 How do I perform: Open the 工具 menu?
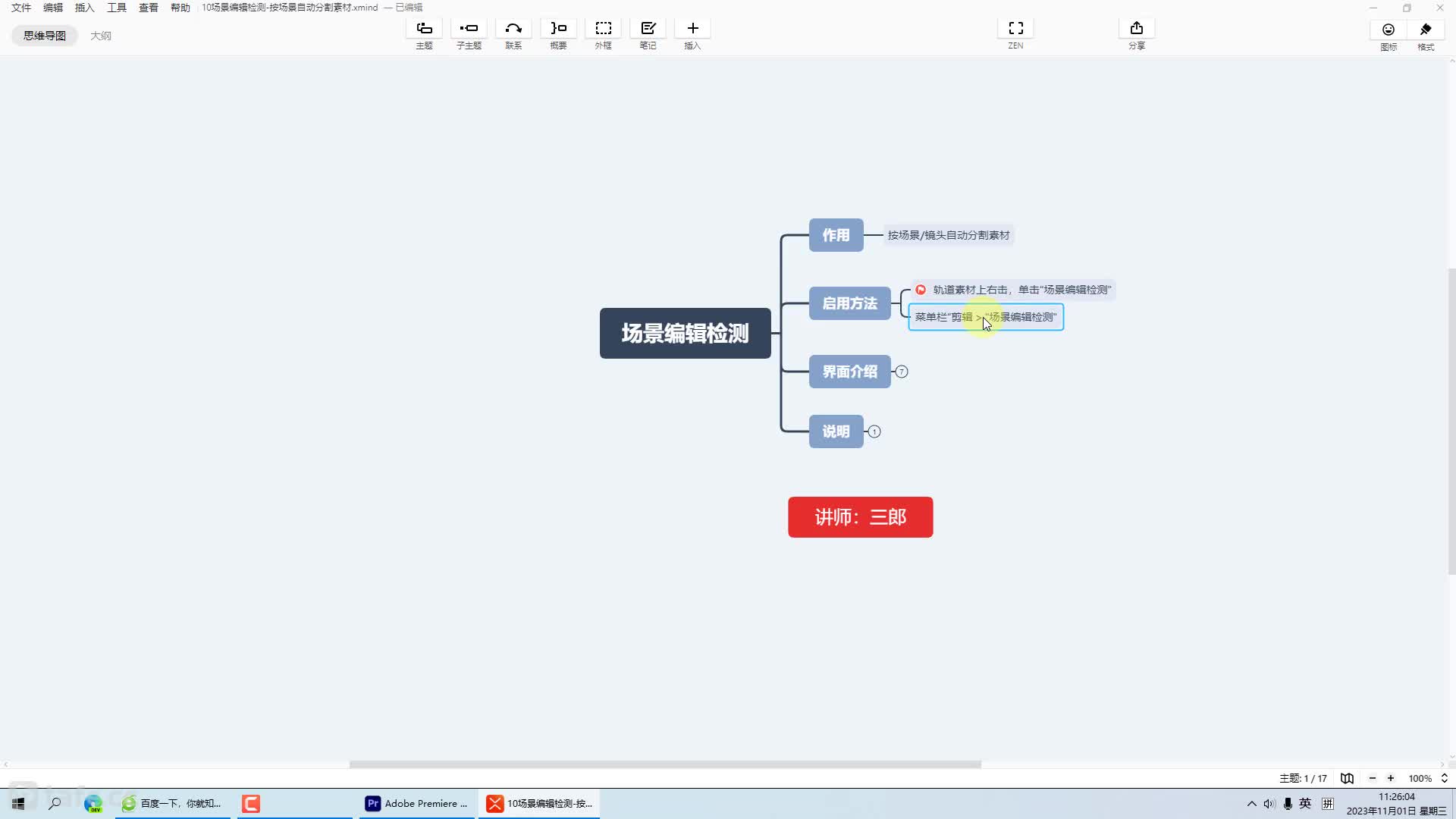(117, 8)
